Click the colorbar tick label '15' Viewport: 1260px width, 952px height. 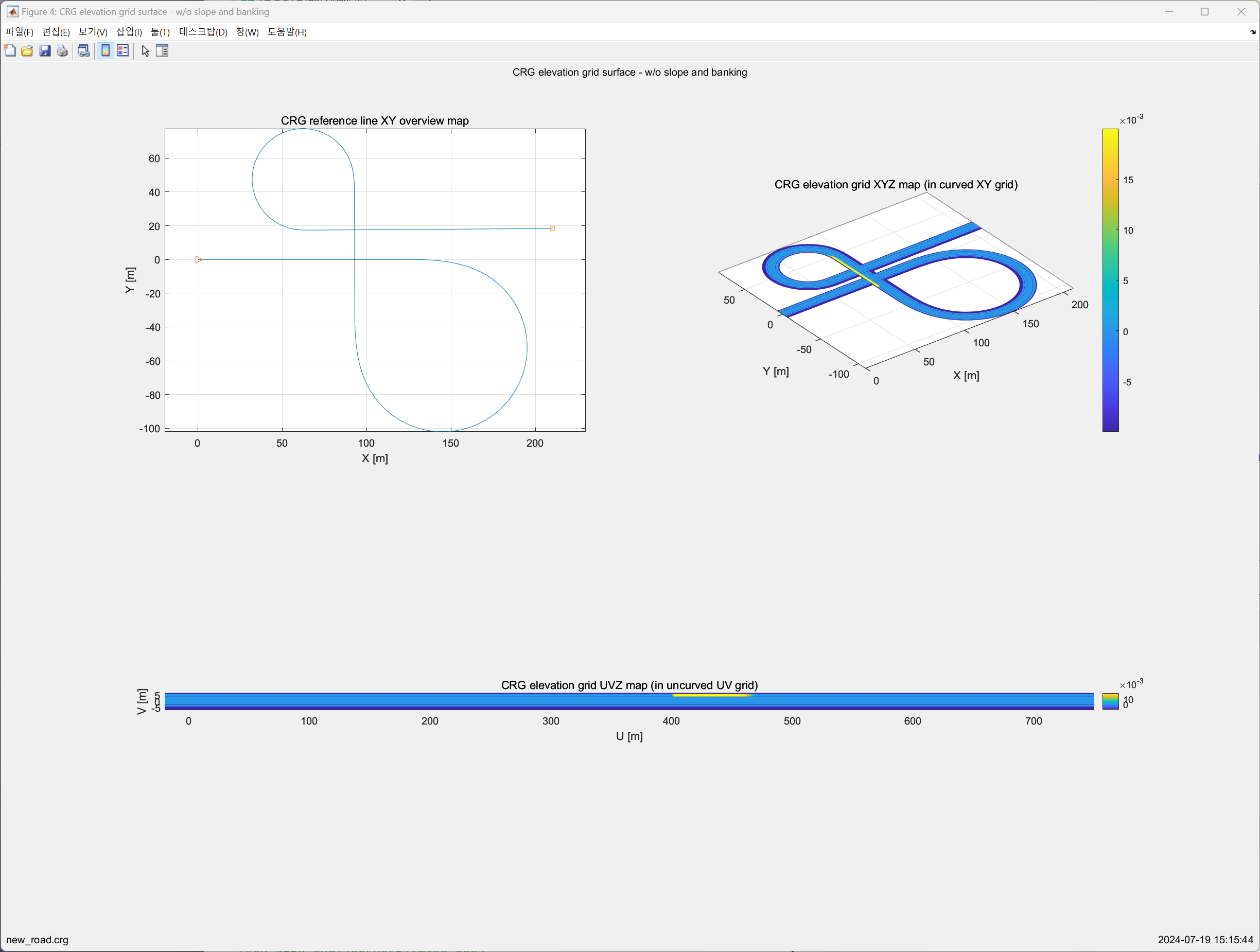[x=1128, y=180]
